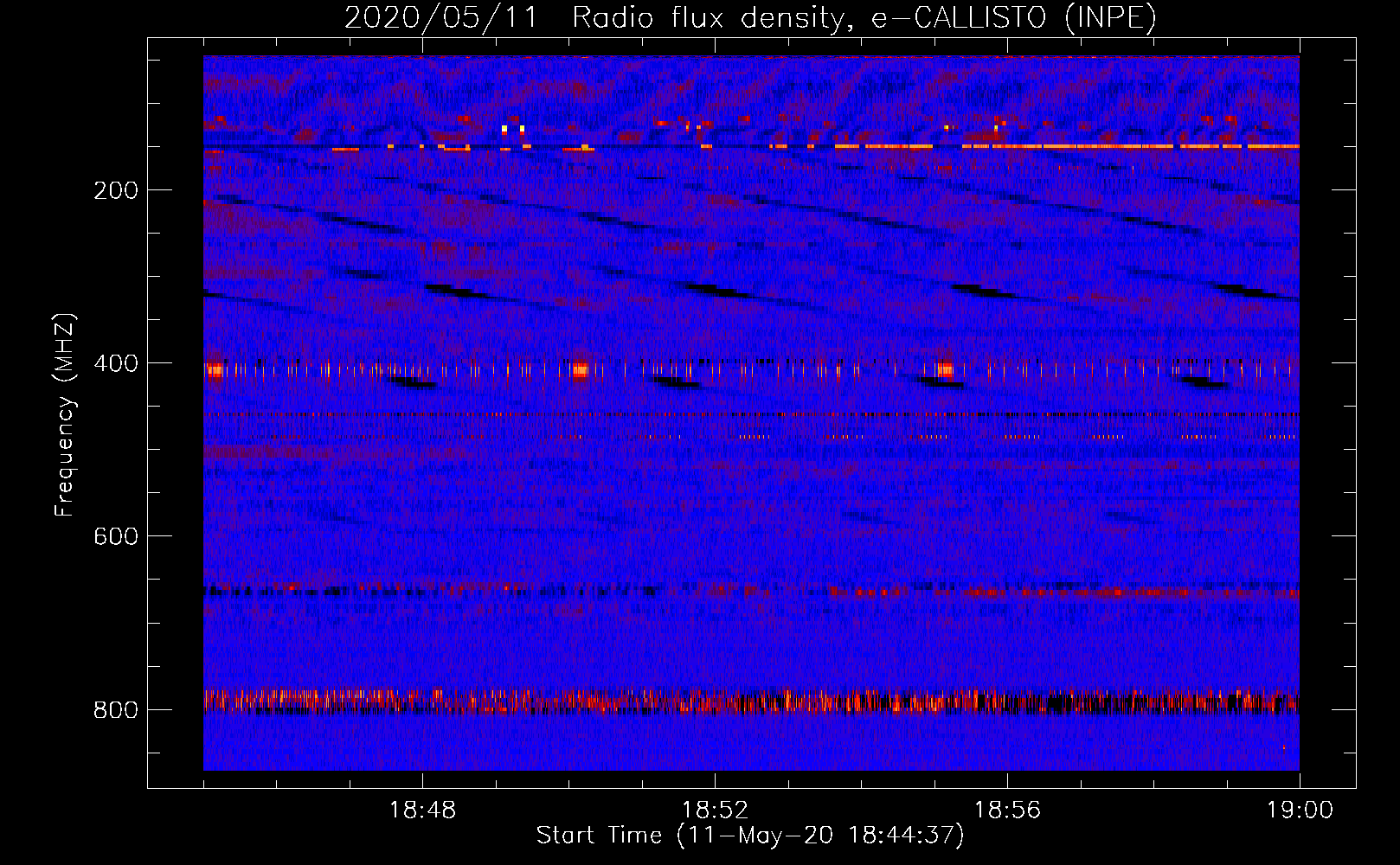The image size is (1400, 865).
Task: Click the 'e-CALLISTO (INPE)' text in title
Action: pos(1013,17)
